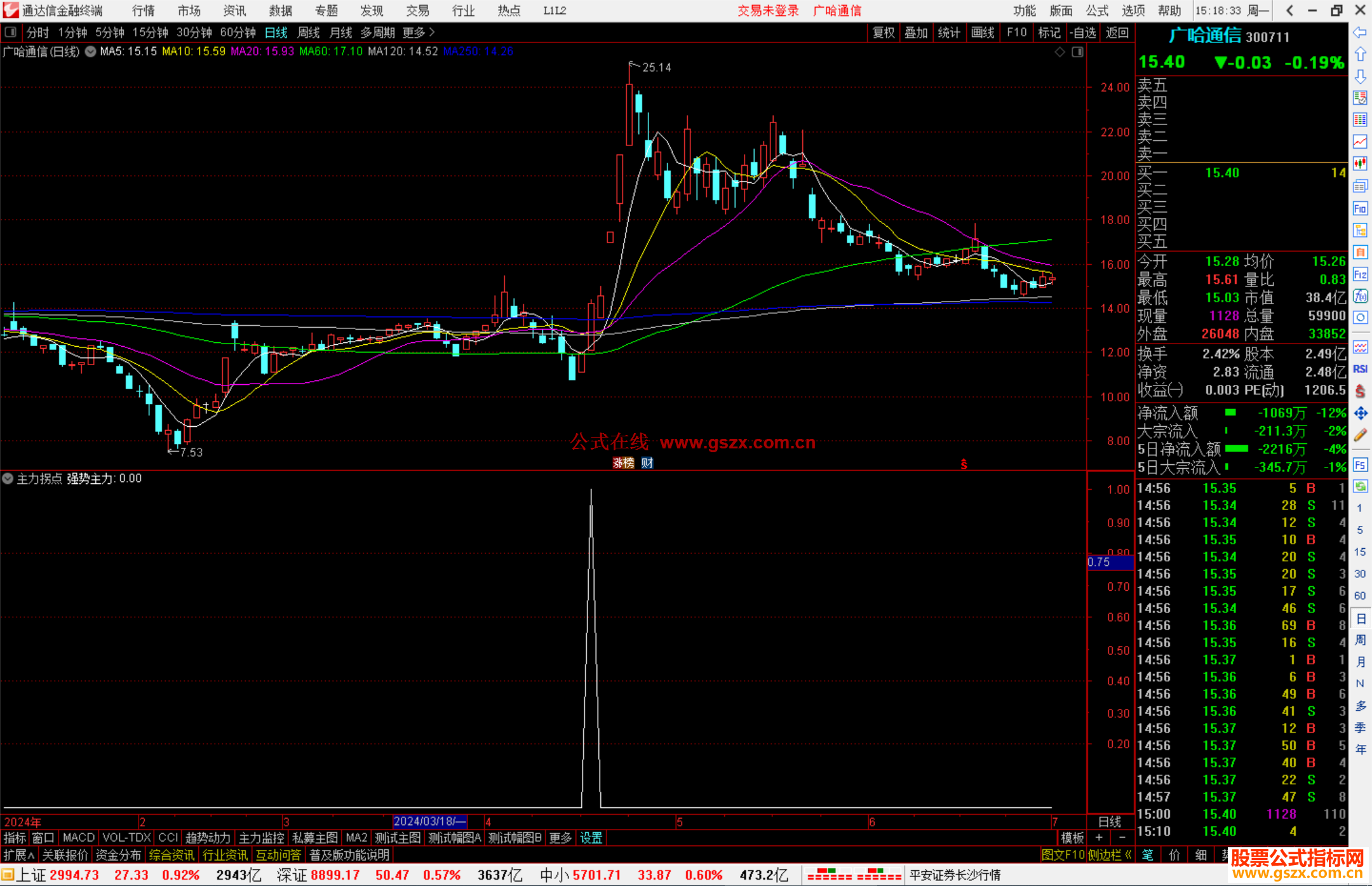The height and width of the screenshot is (886, 1372).
Task: Click the 复权 button
Action: [883, 32]
